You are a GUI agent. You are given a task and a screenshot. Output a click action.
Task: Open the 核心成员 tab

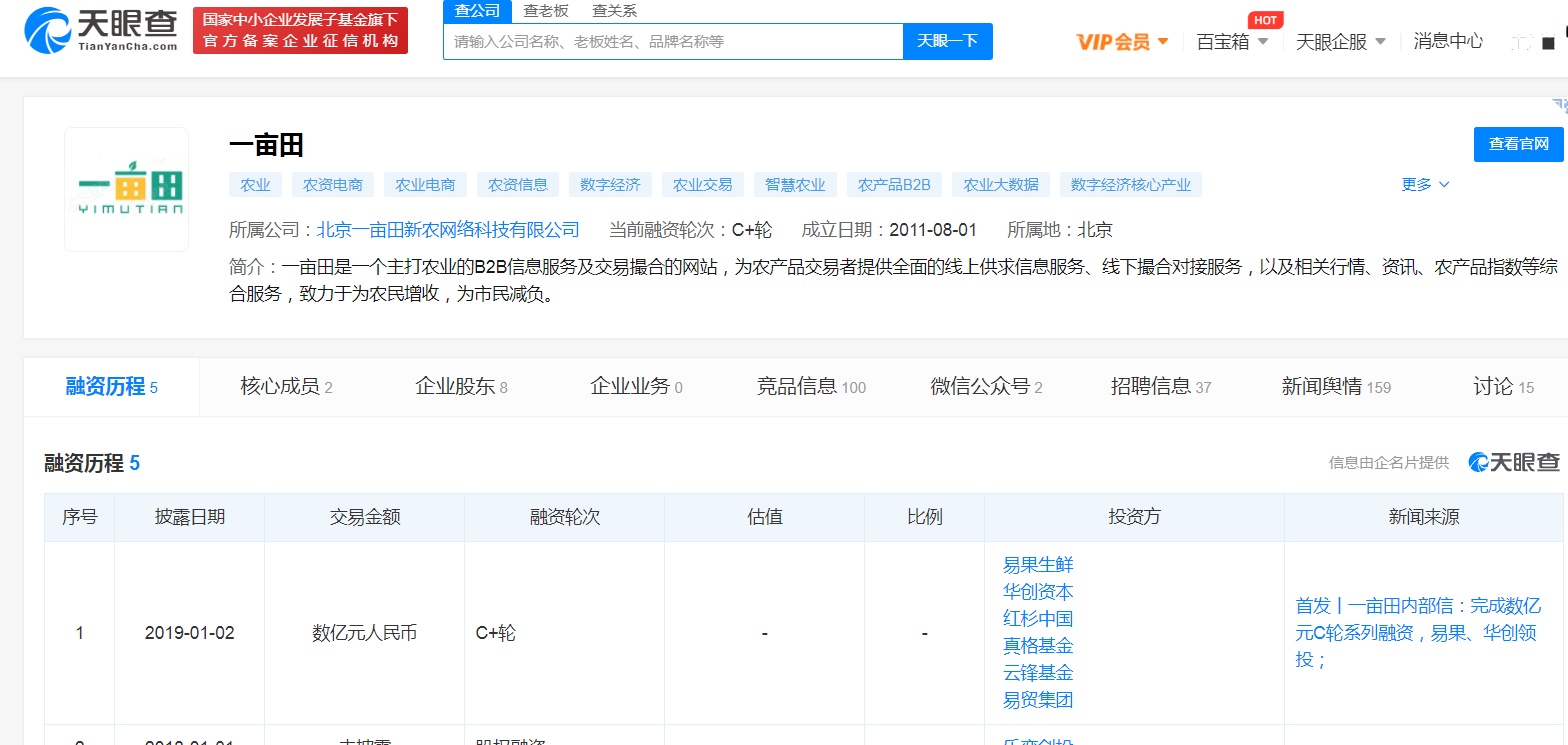[287, 387]
